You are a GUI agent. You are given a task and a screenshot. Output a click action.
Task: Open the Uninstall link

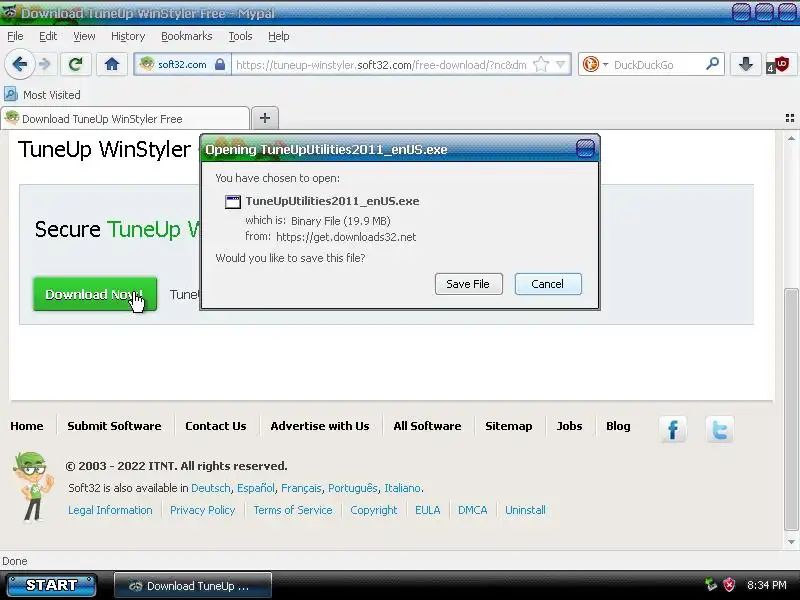click(x=525, y=510)
